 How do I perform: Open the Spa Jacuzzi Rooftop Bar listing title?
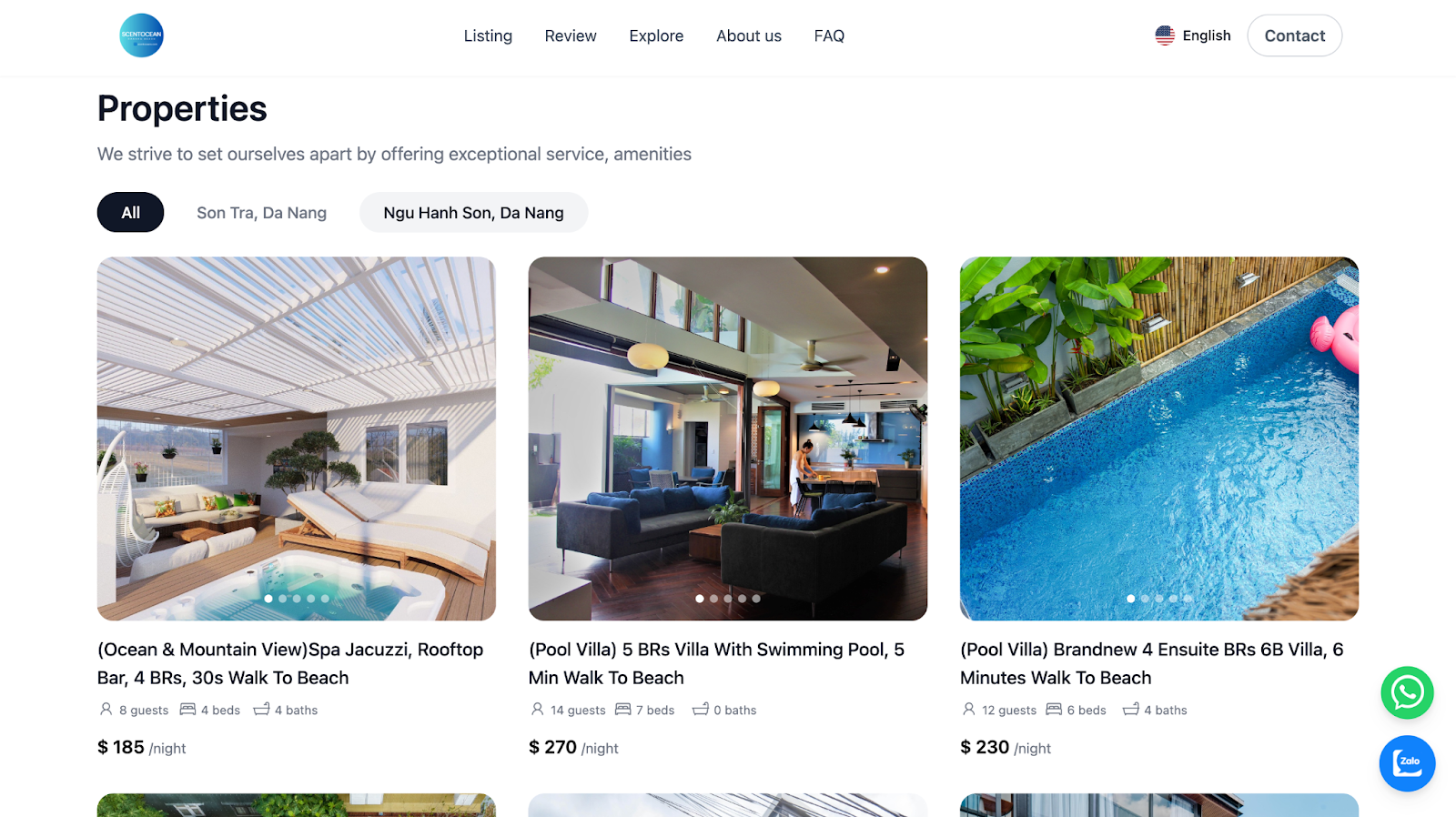click(x=290, y=663)
